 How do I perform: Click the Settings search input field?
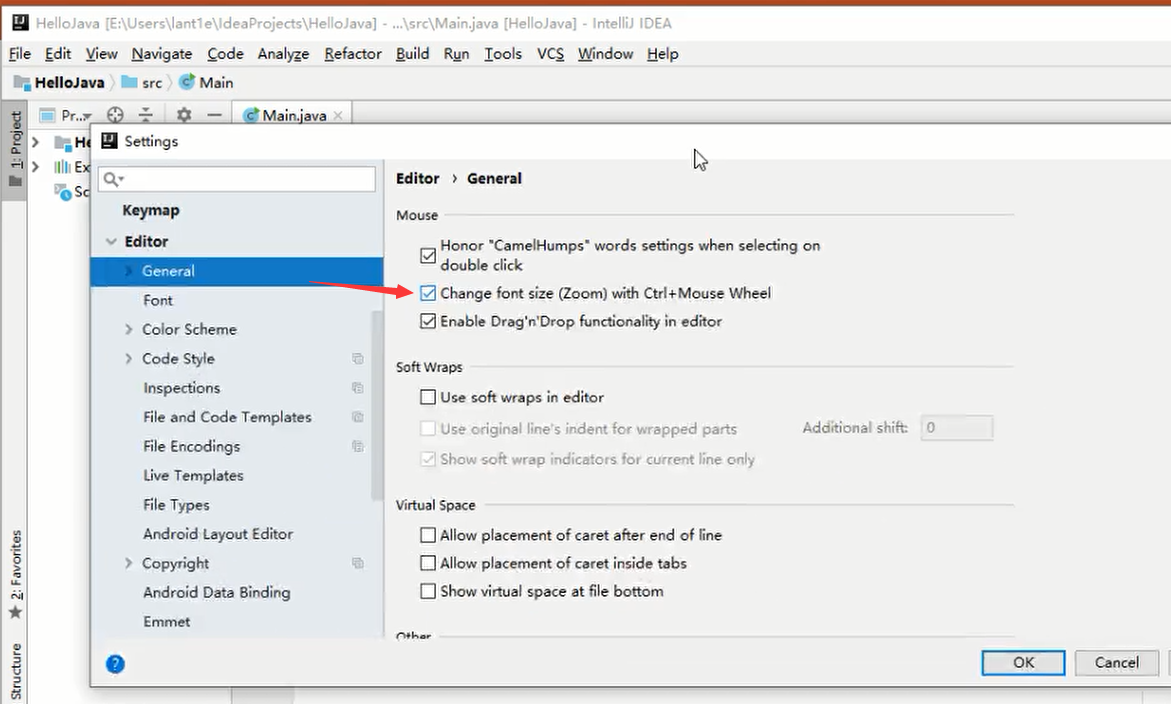click(x=237, y=179)
